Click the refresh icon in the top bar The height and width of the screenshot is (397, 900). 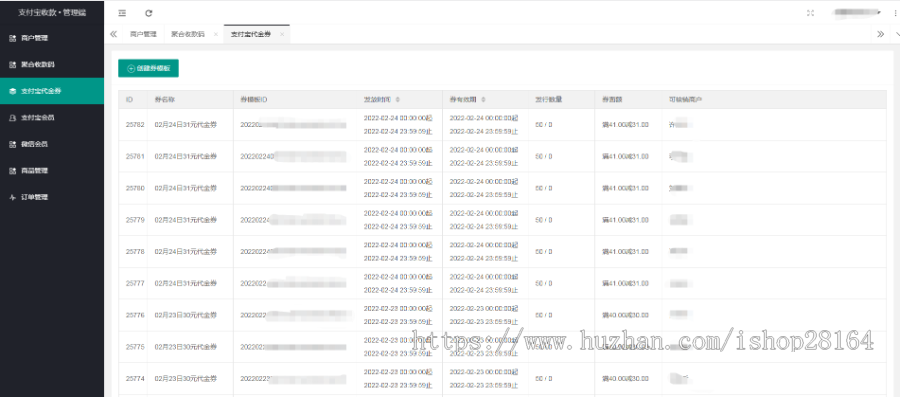[x=149, y=13]
